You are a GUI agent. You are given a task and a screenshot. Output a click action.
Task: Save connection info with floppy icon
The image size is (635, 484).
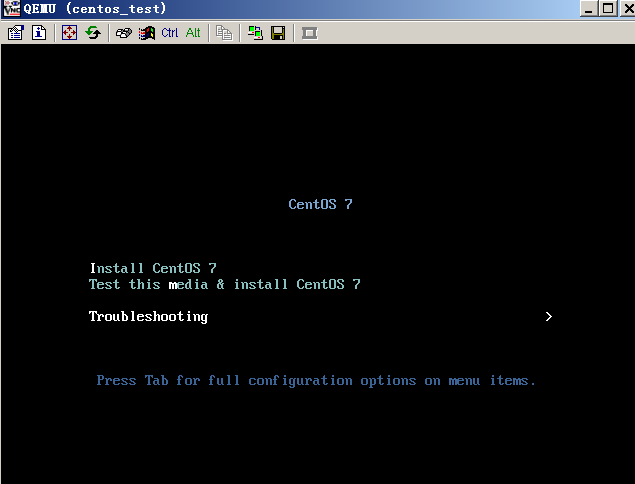pyautogui.click(x=278, y=33)
